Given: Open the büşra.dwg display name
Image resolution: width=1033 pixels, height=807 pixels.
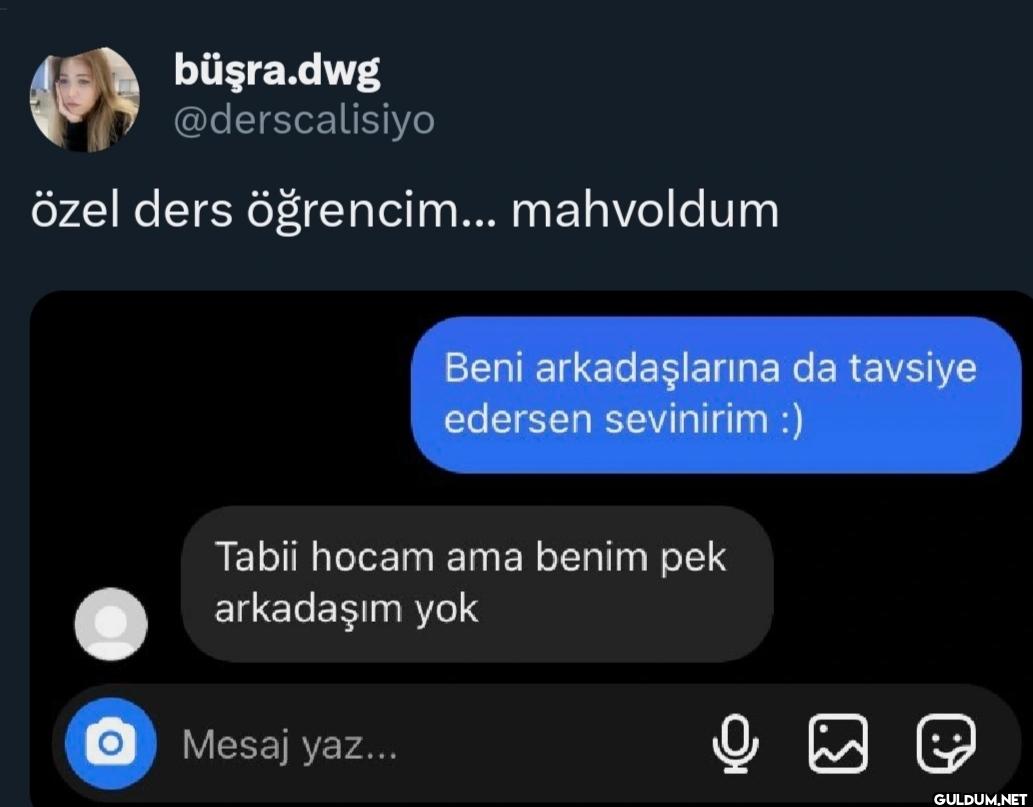Looking at the screenshot, I should pos(277,70).
